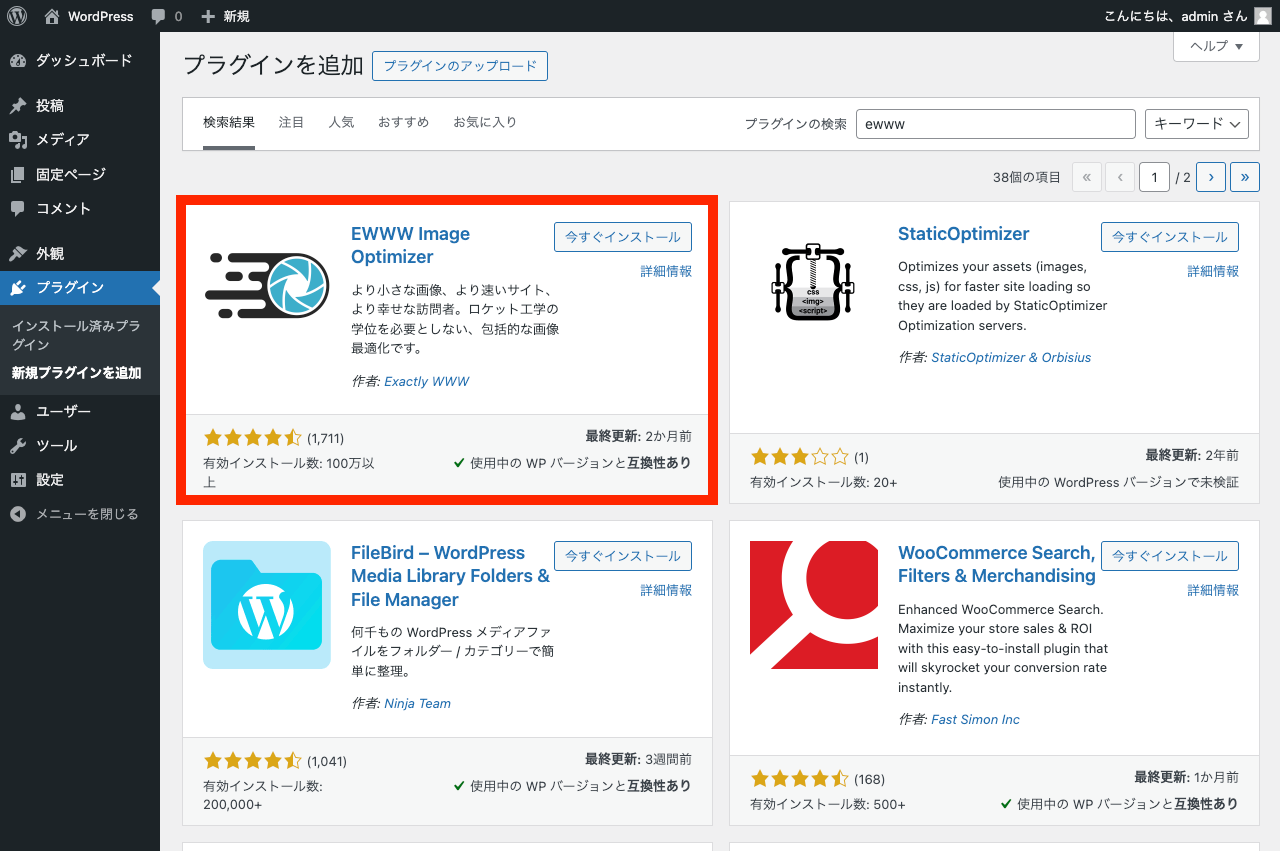
Task: Click the WooCommerce Search rating count (168)
Action: (869, 779)
